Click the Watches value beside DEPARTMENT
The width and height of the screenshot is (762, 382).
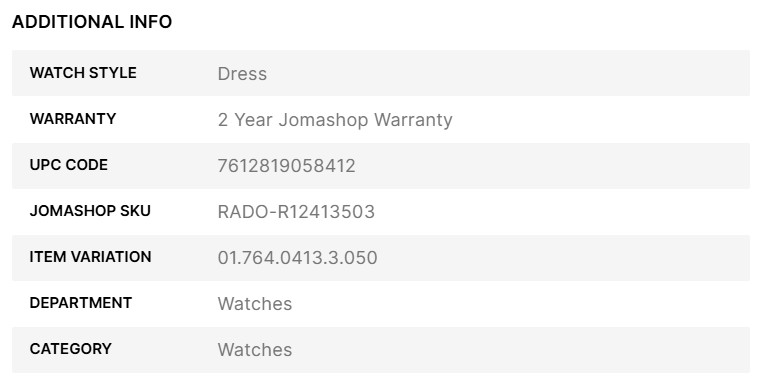pos(255,304)
